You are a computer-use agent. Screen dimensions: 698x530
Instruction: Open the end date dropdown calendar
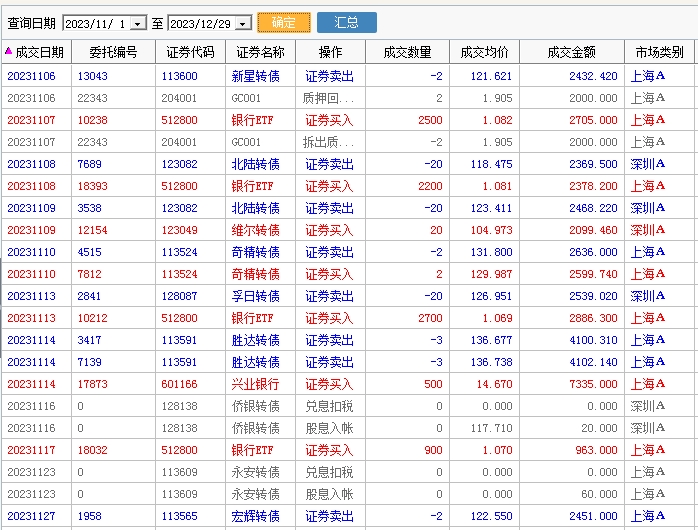pyautogui.click(x=243, y=23)
